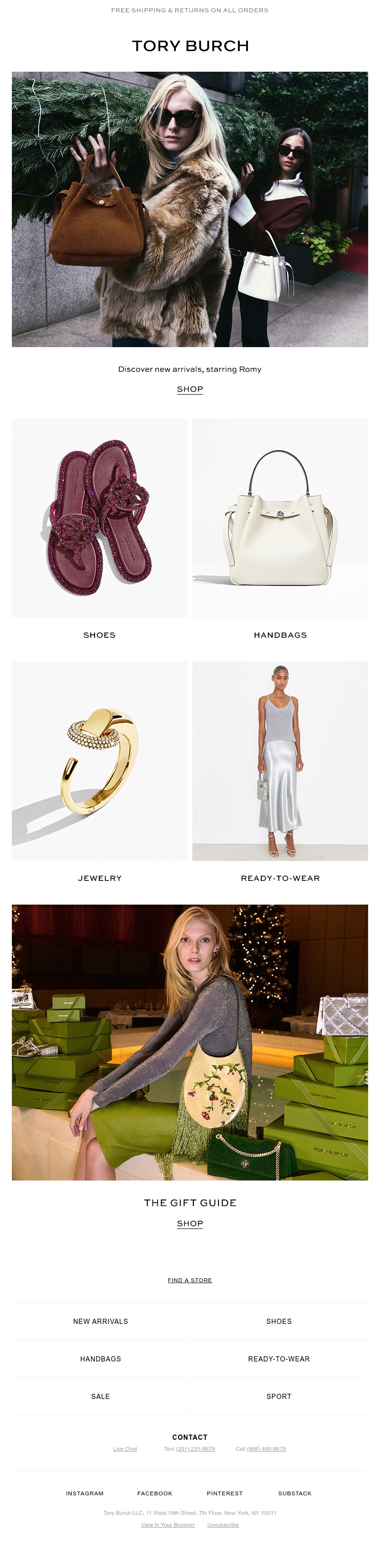The width and height of the screenshot is (380, 1568).
Task: Visit the Substack social link
Action: (x=295, y=1493)
